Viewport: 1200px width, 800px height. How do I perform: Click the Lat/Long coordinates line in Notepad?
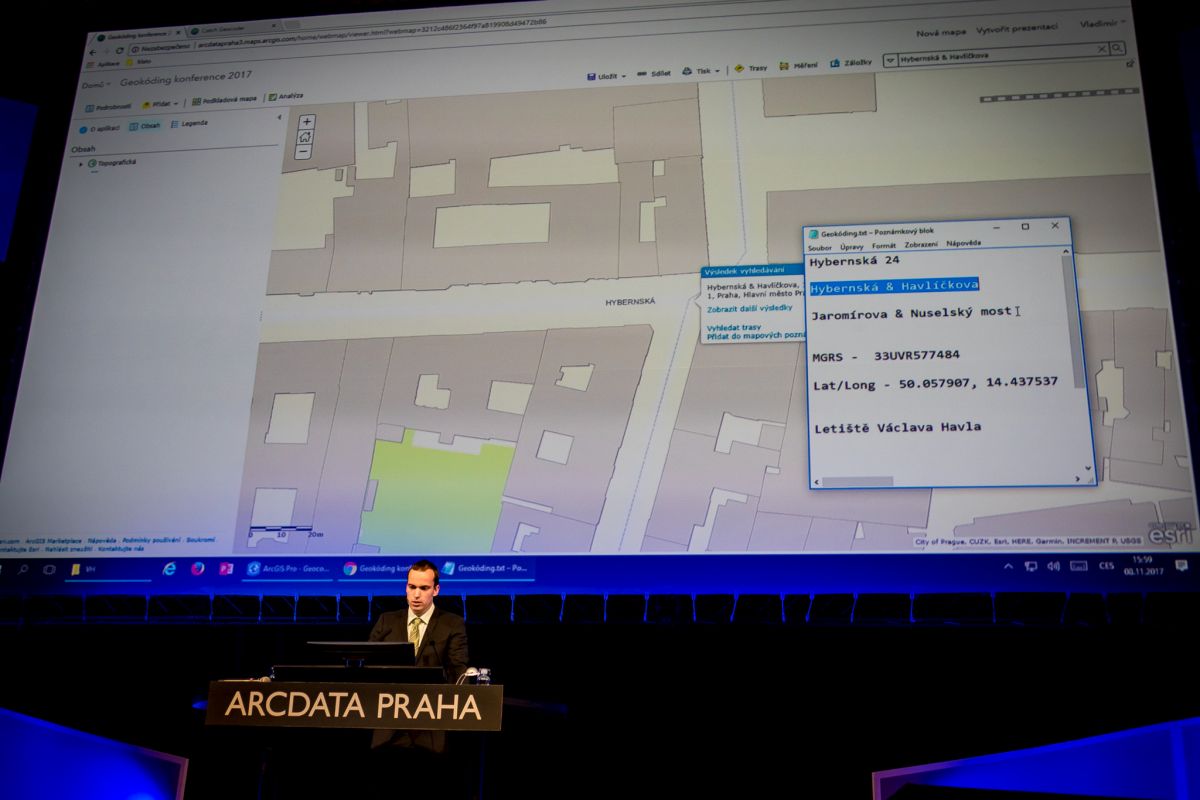(x=935, y=383)
